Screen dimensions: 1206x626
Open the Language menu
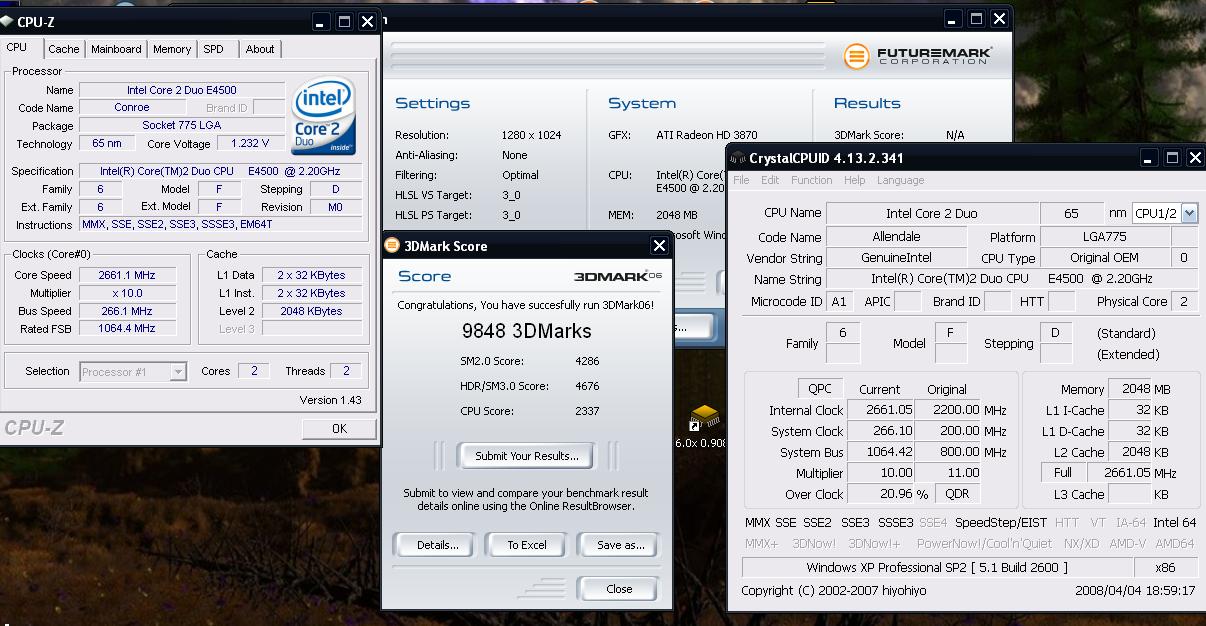pyautogui.click(x=901, y=180)
